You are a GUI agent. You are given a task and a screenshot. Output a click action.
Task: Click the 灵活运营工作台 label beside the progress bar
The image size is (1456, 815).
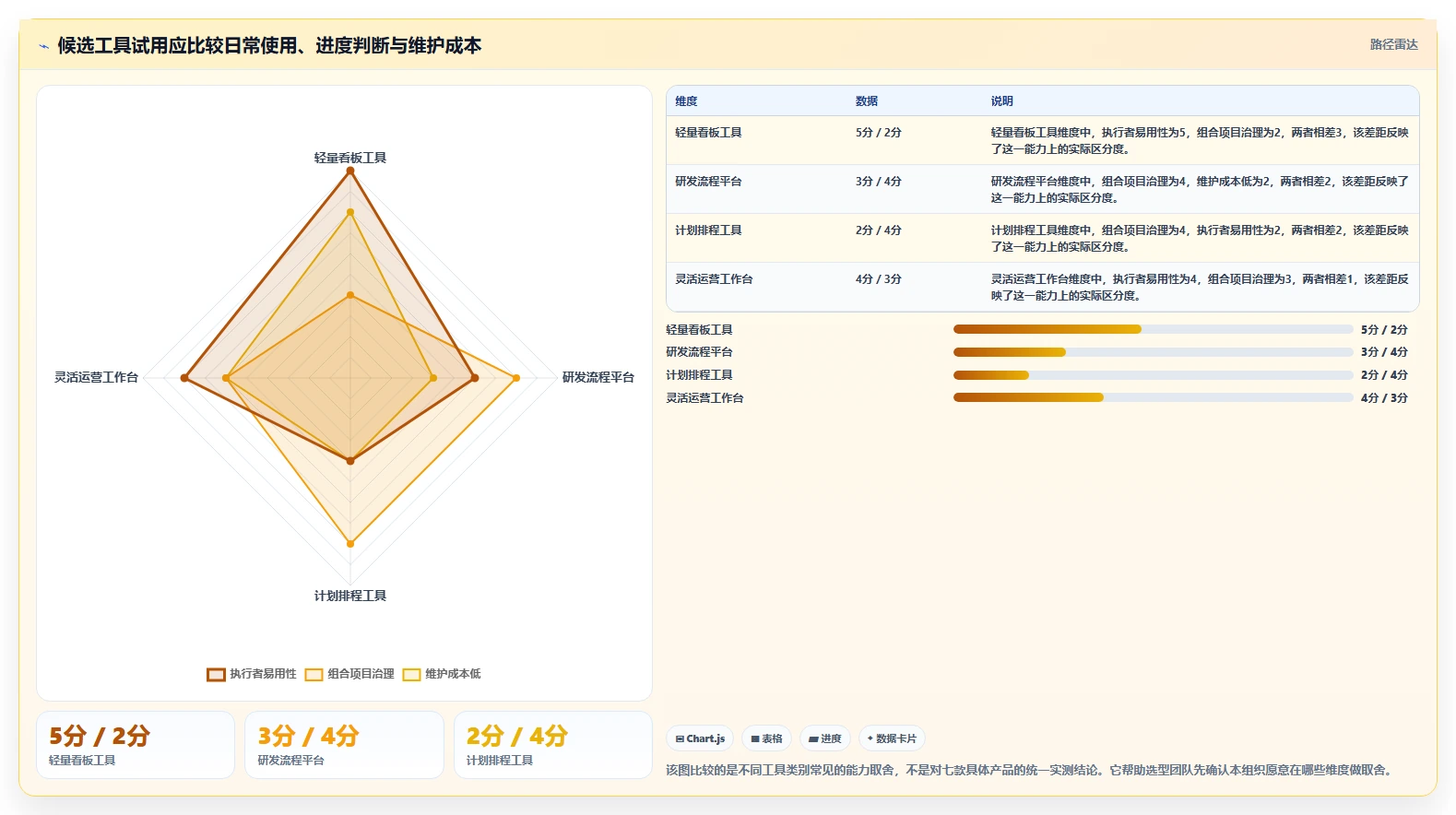(704, 398)
